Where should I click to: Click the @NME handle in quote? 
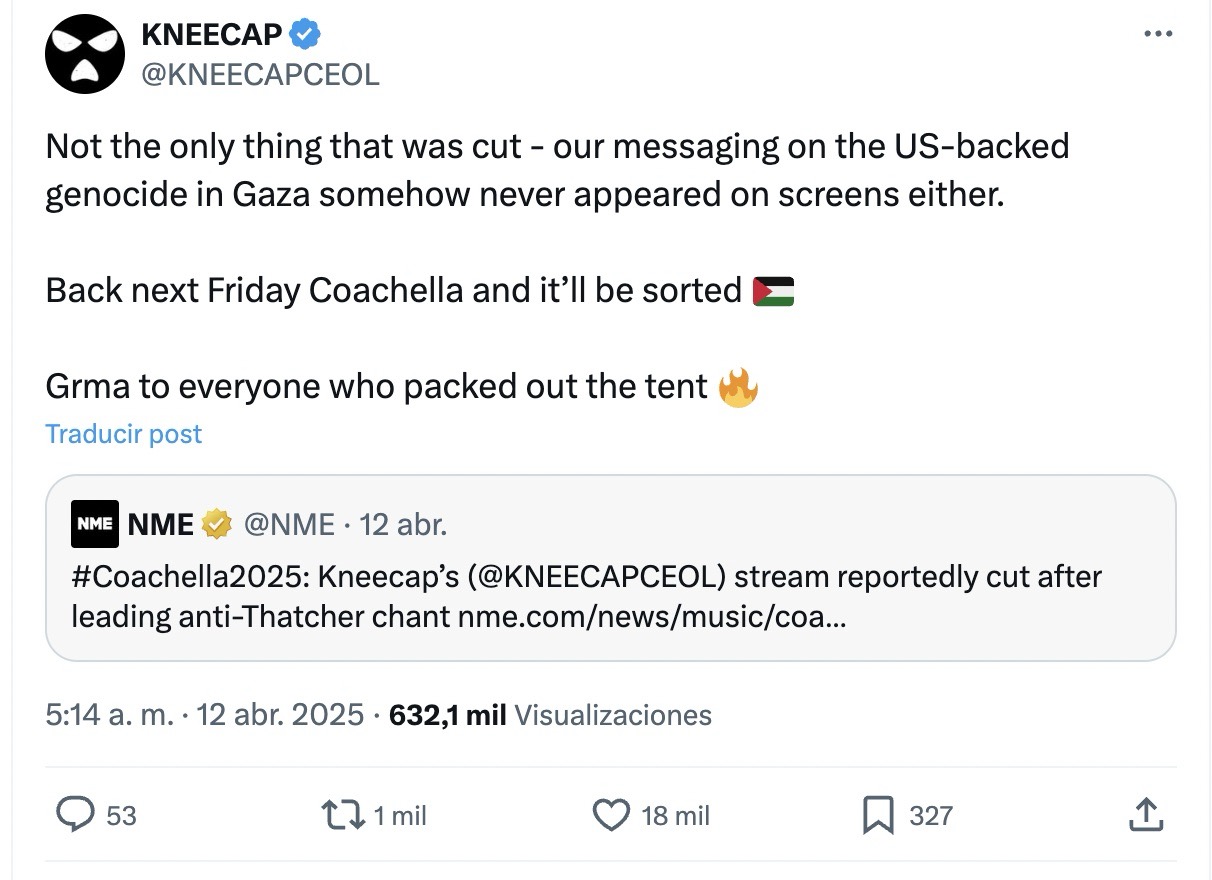pos(289,524)
